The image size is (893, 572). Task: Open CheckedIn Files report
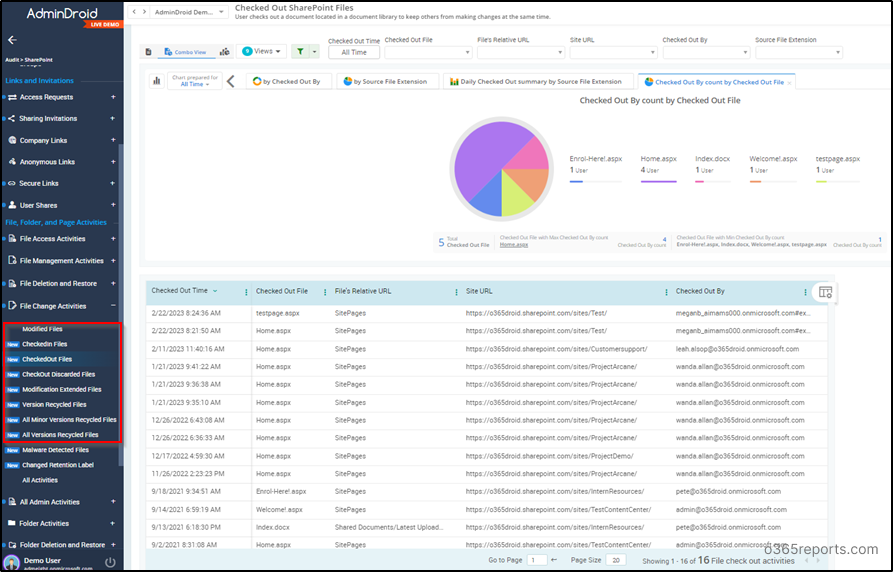[x=44, y=344]
